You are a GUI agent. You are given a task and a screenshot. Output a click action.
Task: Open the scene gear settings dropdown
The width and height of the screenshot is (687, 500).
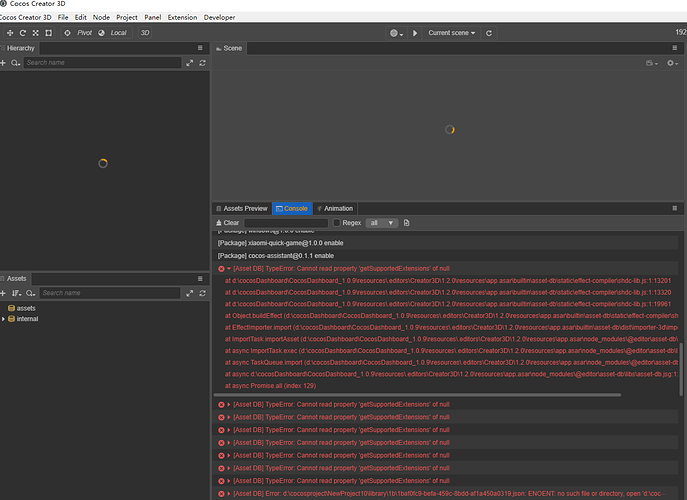point(673,63)
